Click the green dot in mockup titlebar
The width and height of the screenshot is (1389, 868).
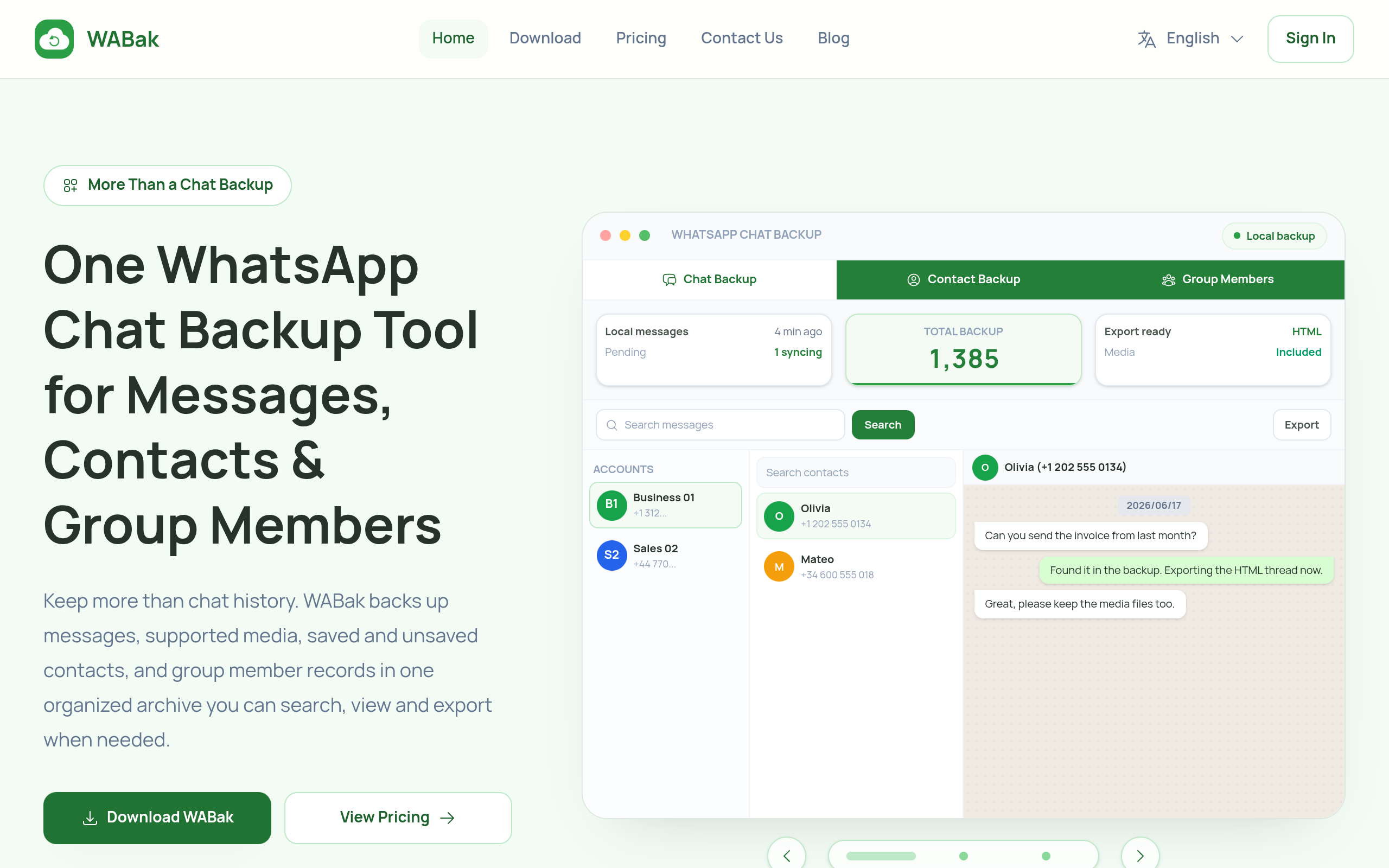point(645,235)
